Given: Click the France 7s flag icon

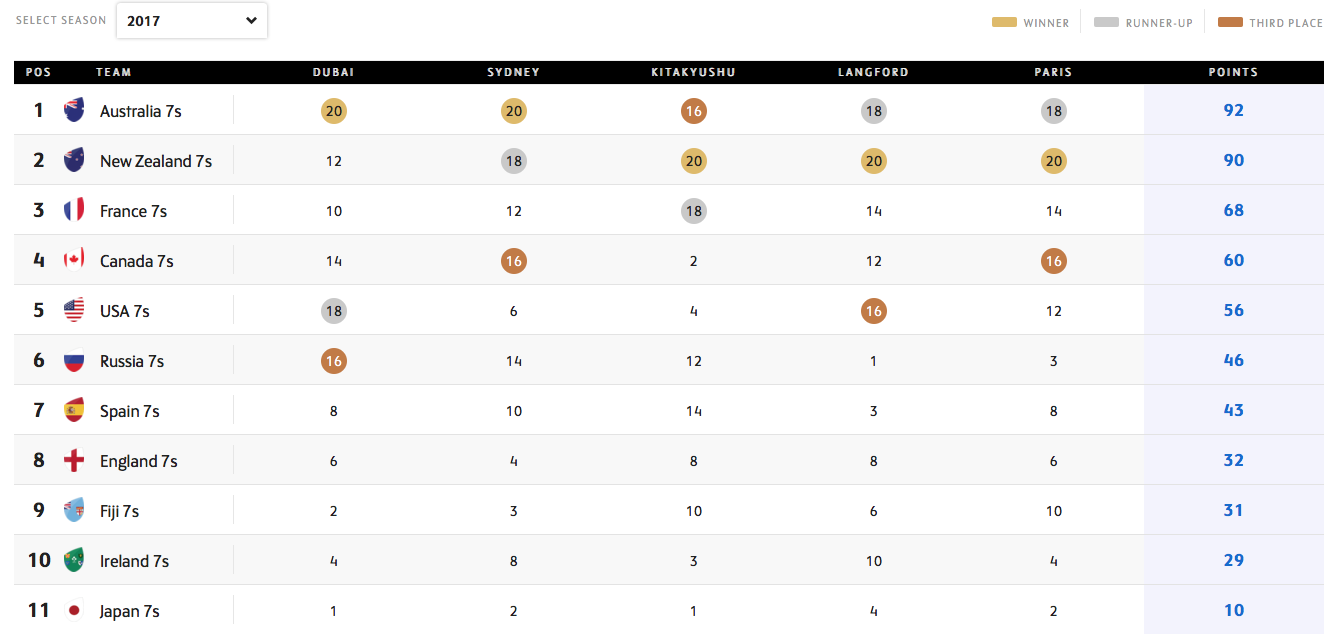Looking at the screenshot, I should [74, 211].
